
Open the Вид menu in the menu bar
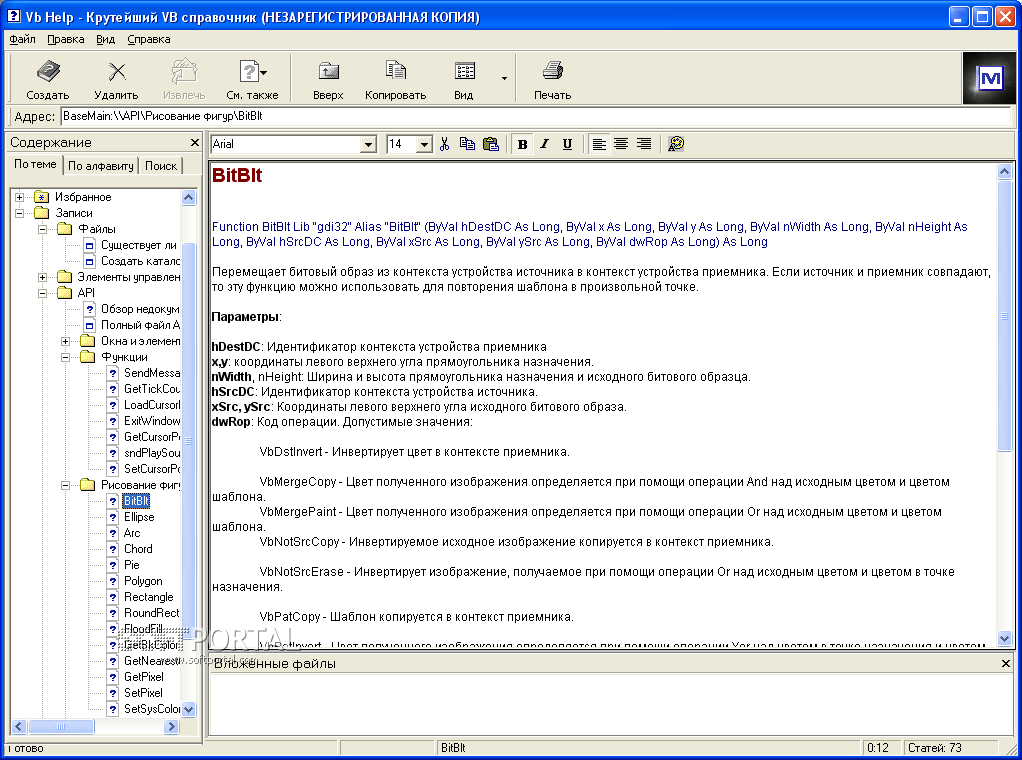coord(106,39)
